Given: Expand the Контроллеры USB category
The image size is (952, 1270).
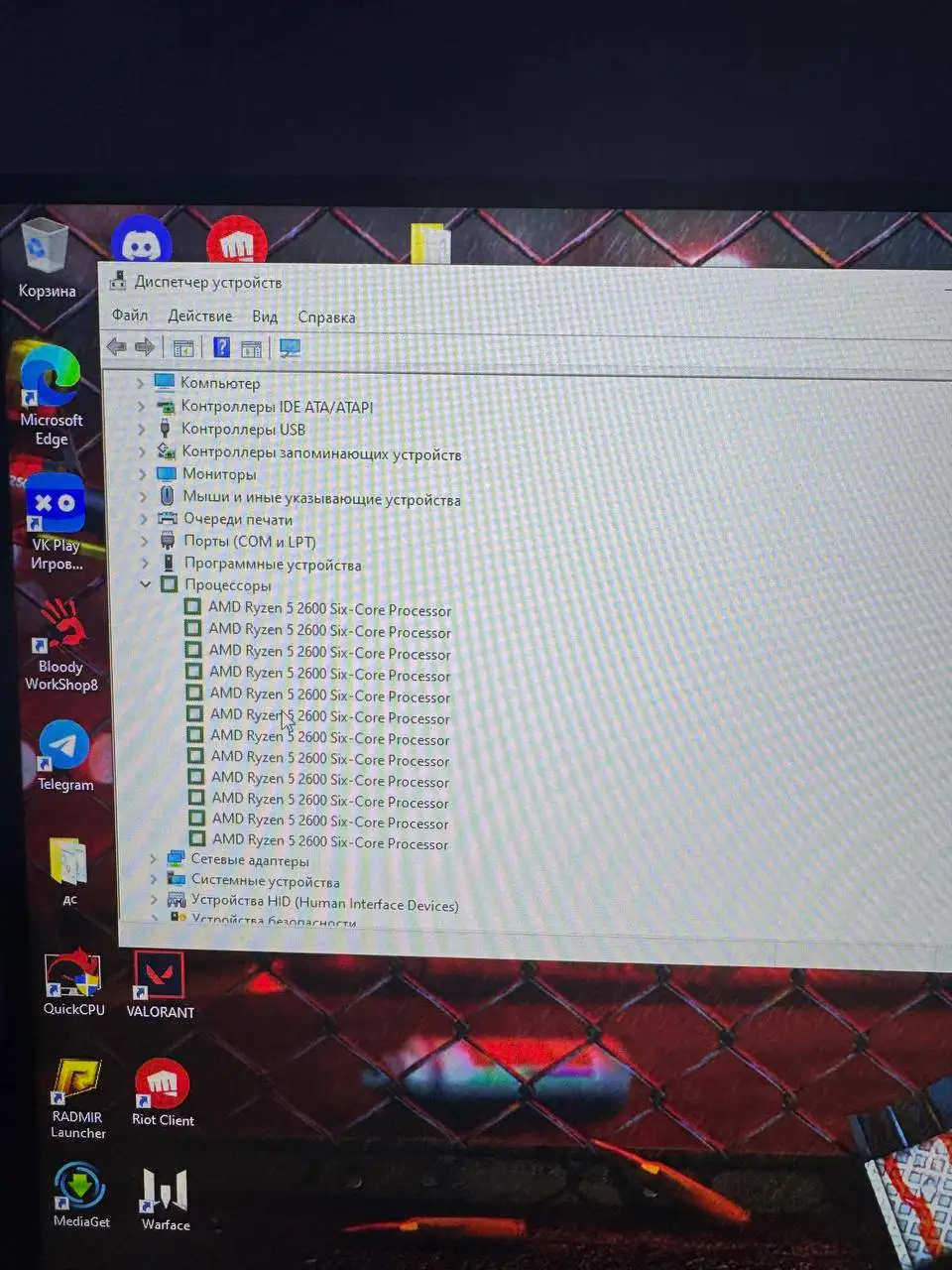Looking at the screenshot, I should (141, 430).
